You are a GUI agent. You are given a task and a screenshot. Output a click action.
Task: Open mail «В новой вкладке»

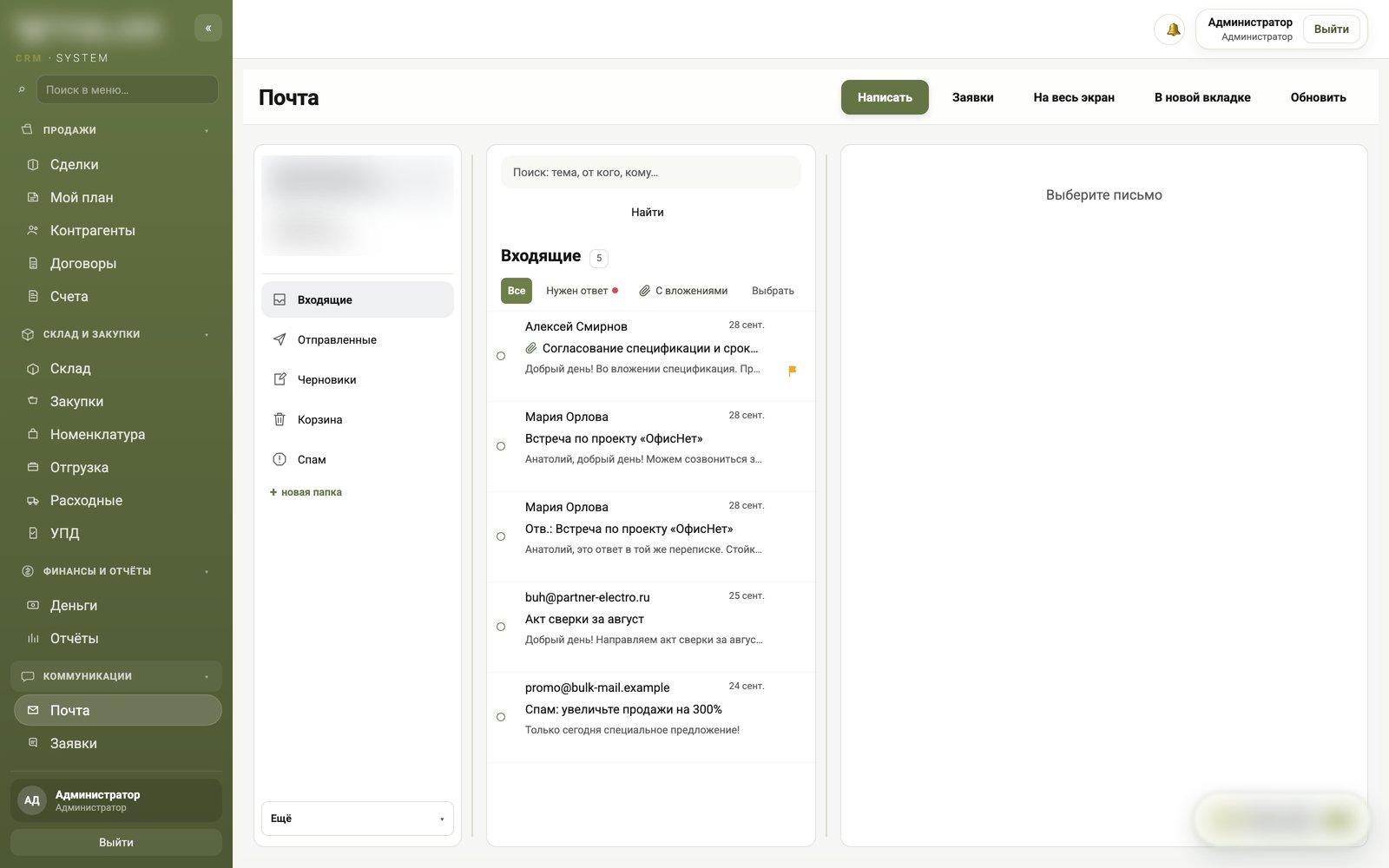click(x=1202, y=97)
